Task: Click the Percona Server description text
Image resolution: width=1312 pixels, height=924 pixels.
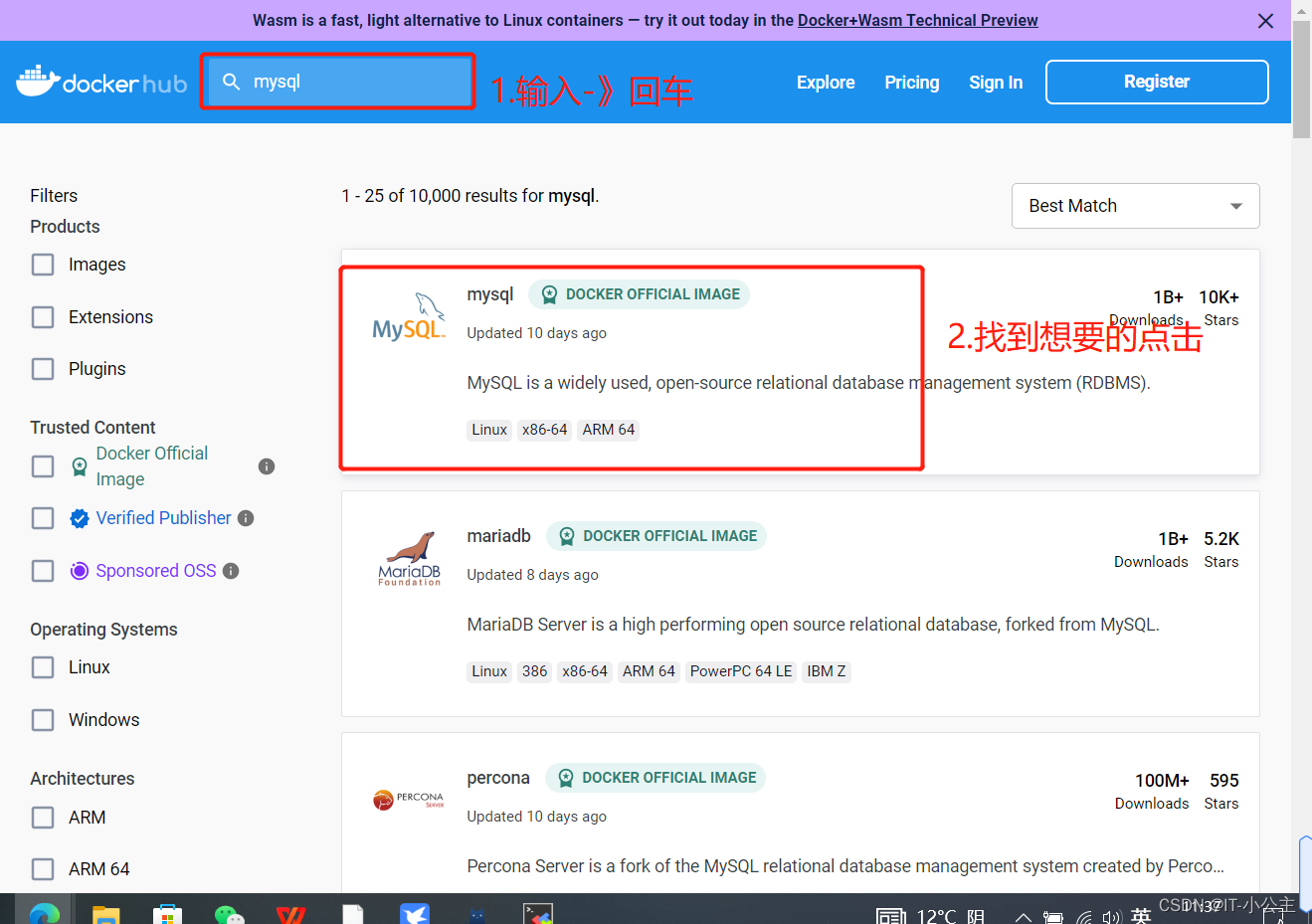Action: [x=845, y=866]
